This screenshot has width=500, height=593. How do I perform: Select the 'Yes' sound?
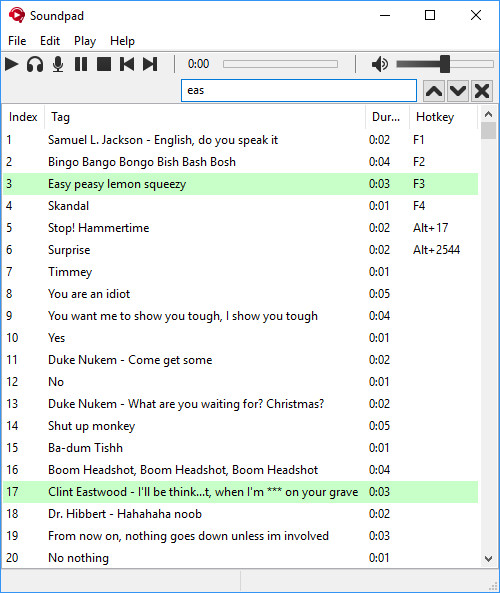241,338
